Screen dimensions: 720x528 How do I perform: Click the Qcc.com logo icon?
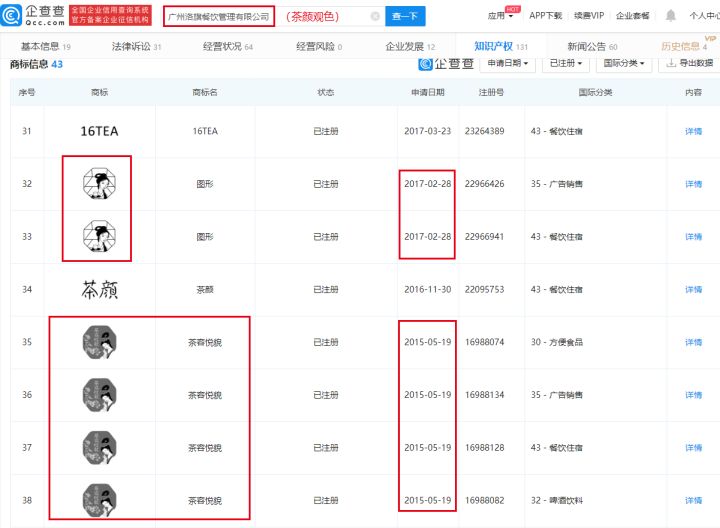tap(11, 15)
